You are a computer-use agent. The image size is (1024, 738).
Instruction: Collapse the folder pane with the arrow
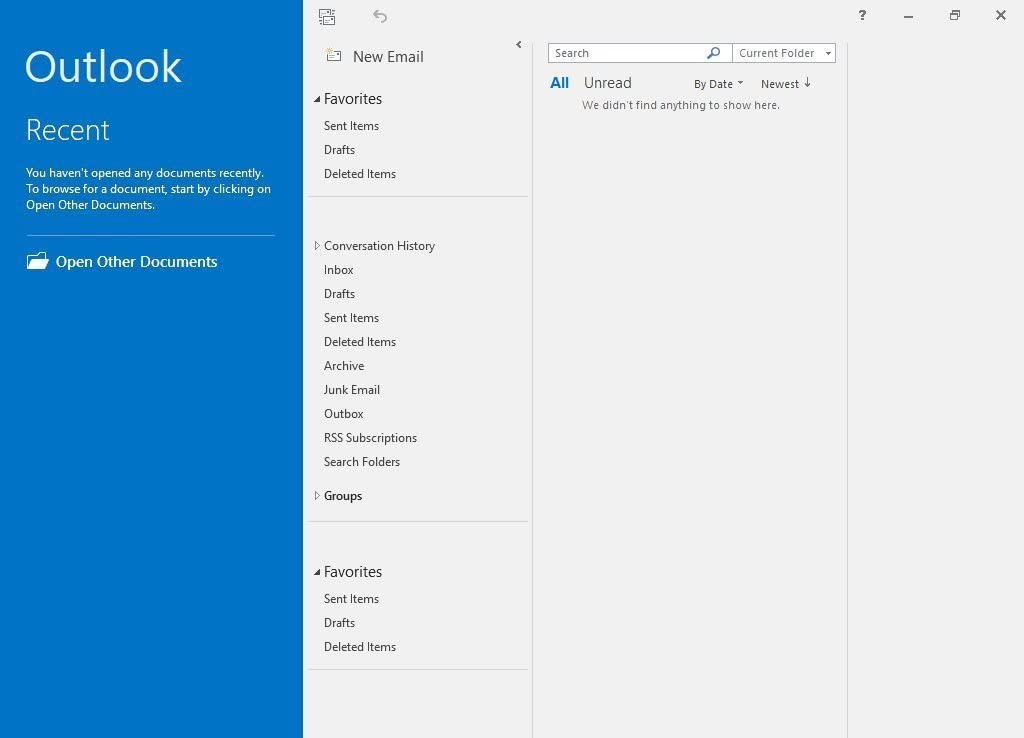[x=518, y=44]
